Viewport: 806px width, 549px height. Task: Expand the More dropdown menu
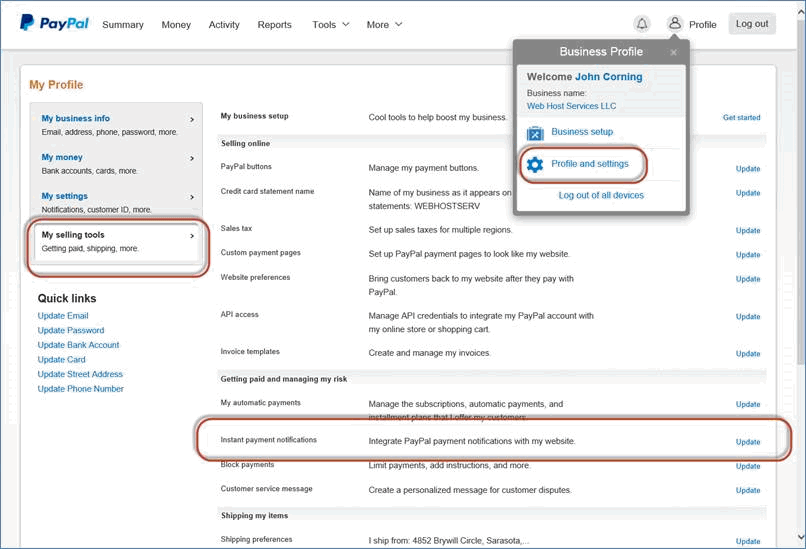click(384, 25)
